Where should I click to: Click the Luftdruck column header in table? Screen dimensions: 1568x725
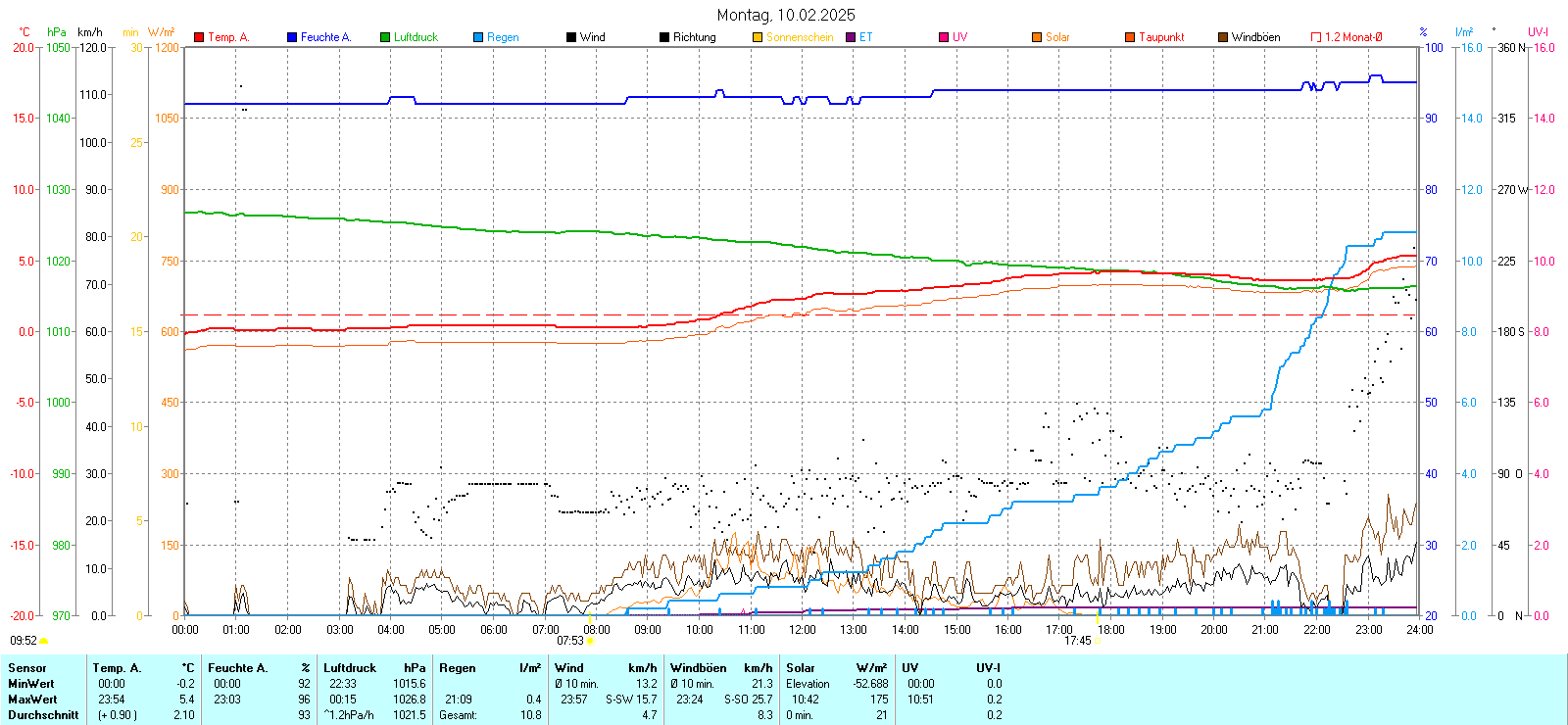(350, 668)
